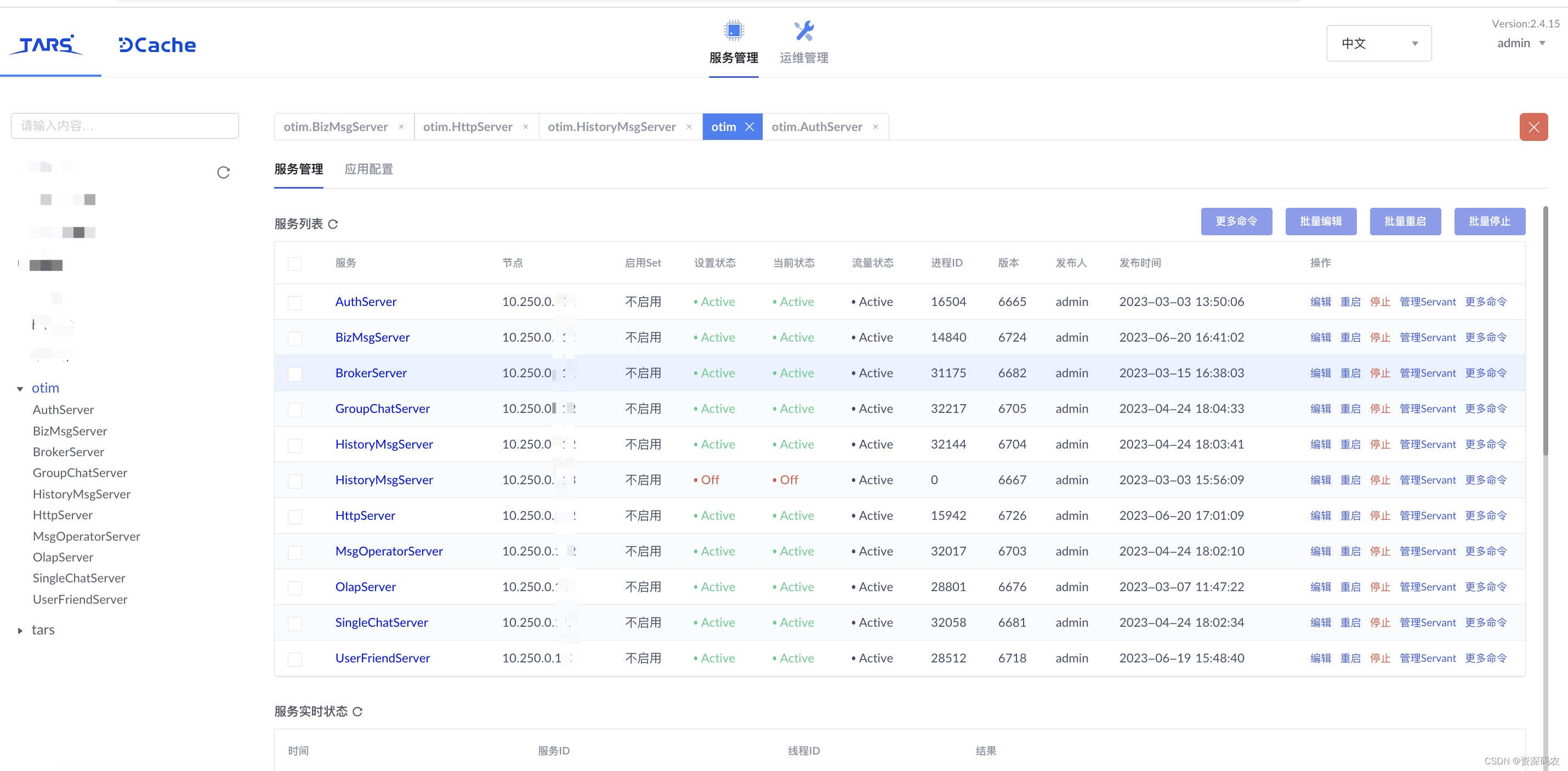1568x771 pixels.
Task: Click 2023-06-19 15:48:40 publish time cell
Action: coord(1181,657)
